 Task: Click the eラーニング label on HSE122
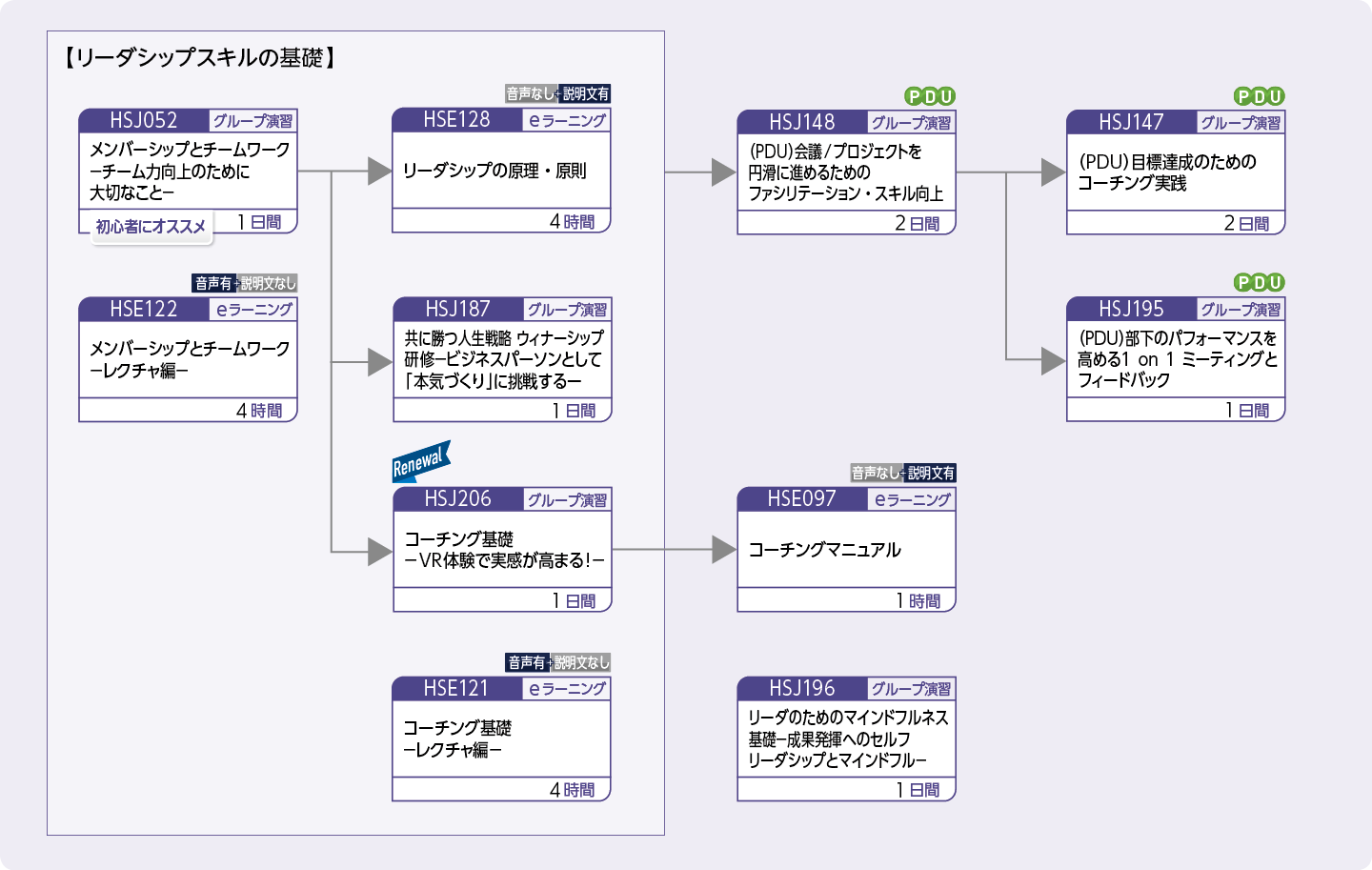253,309
